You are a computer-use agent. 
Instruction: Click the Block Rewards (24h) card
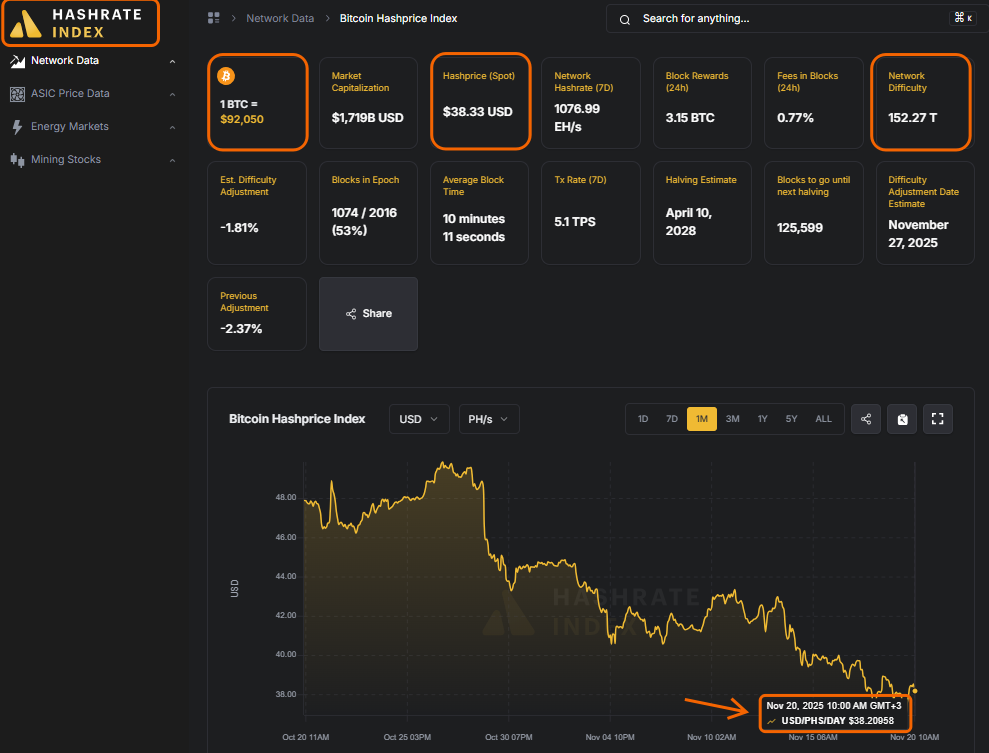[x=702, y=103]
